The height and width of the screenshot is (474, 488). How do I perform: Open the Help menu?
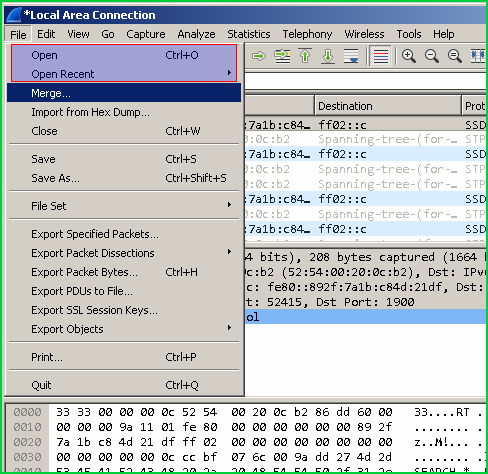[444, 34]
